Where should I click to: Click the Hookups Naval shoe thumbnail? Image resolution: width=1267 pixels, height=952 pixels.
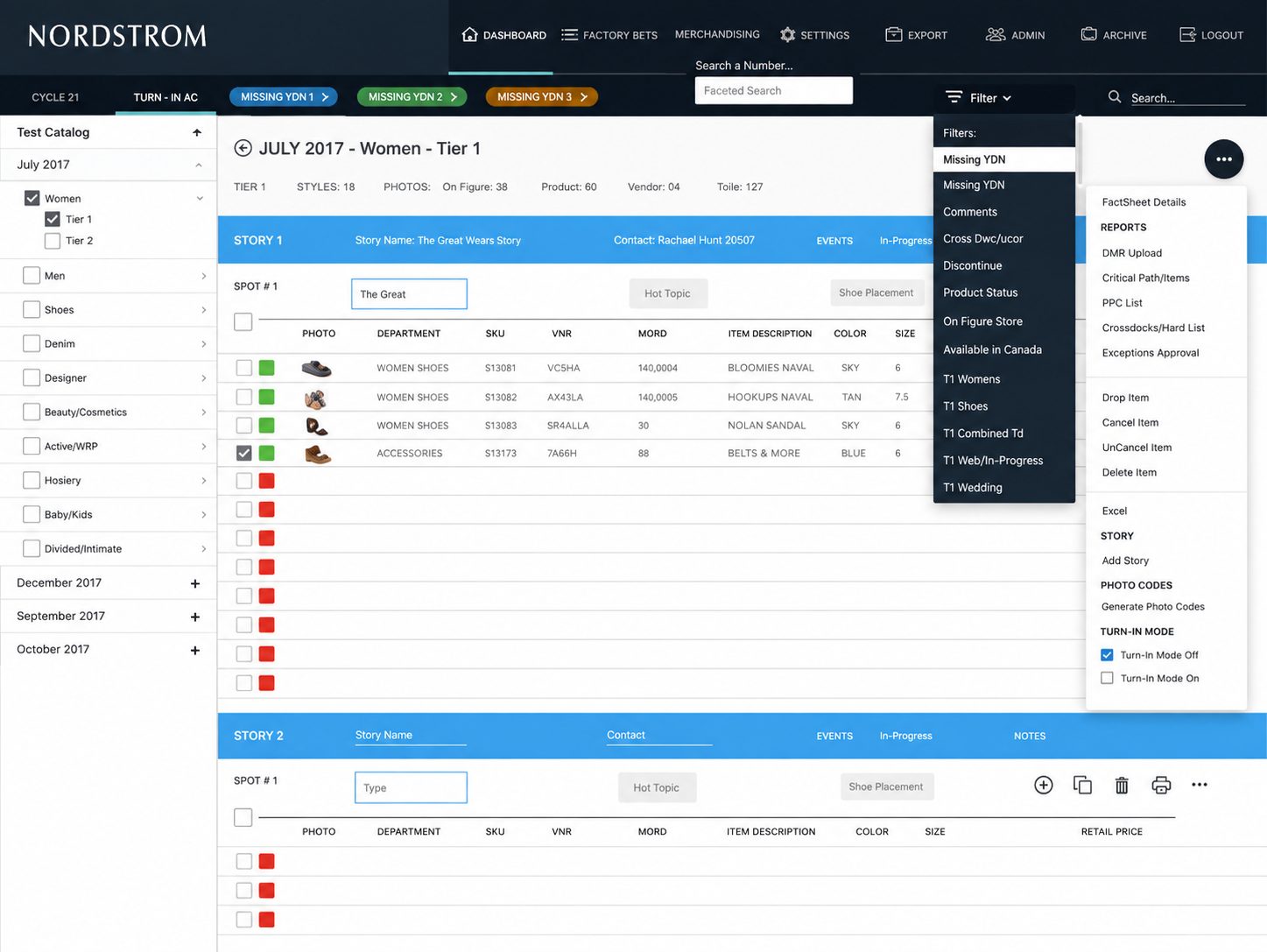point(315,398)
